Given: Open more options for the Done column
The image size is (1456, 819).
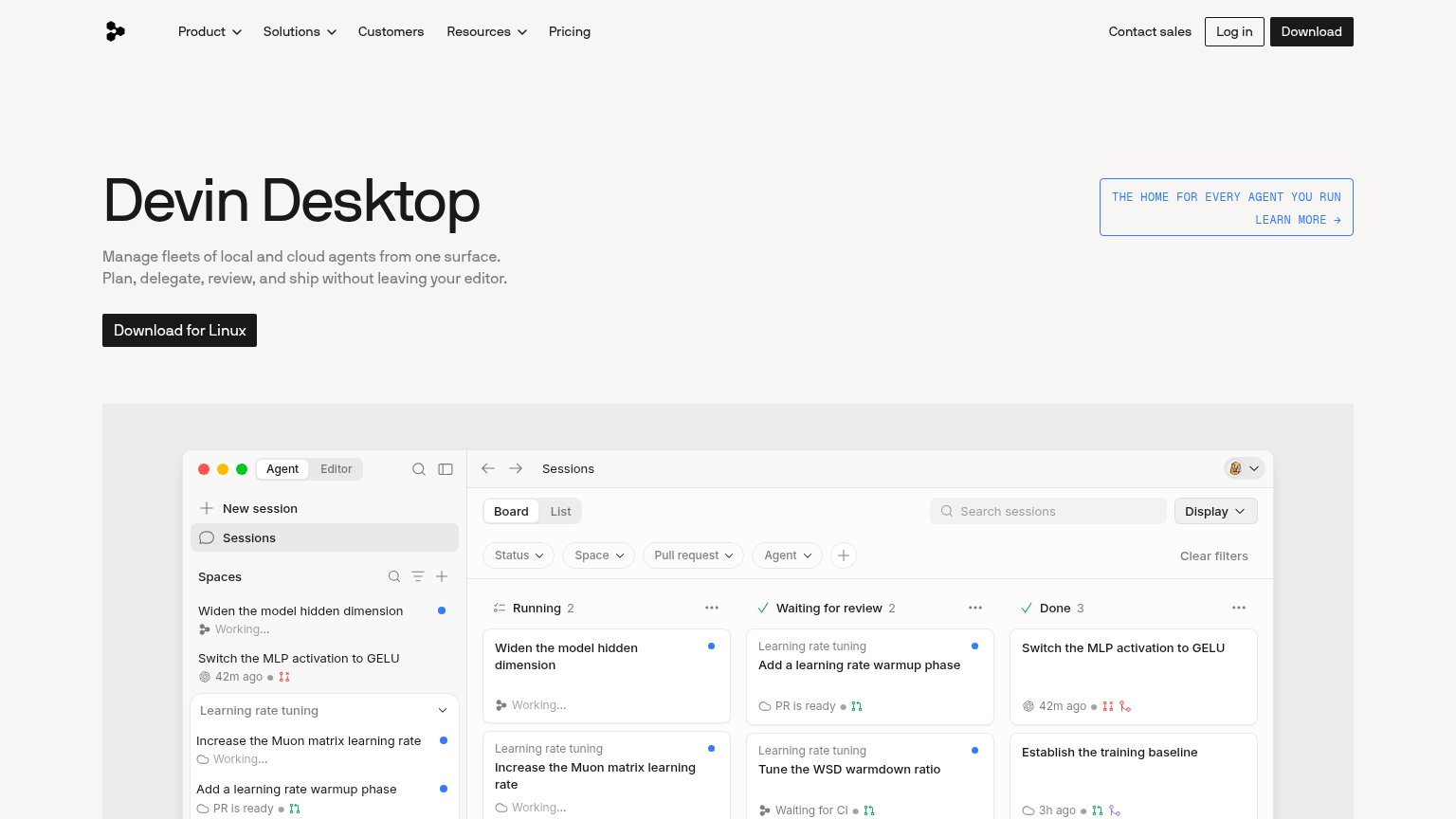Looking at the screenshot, I should tap(1239, 608).
